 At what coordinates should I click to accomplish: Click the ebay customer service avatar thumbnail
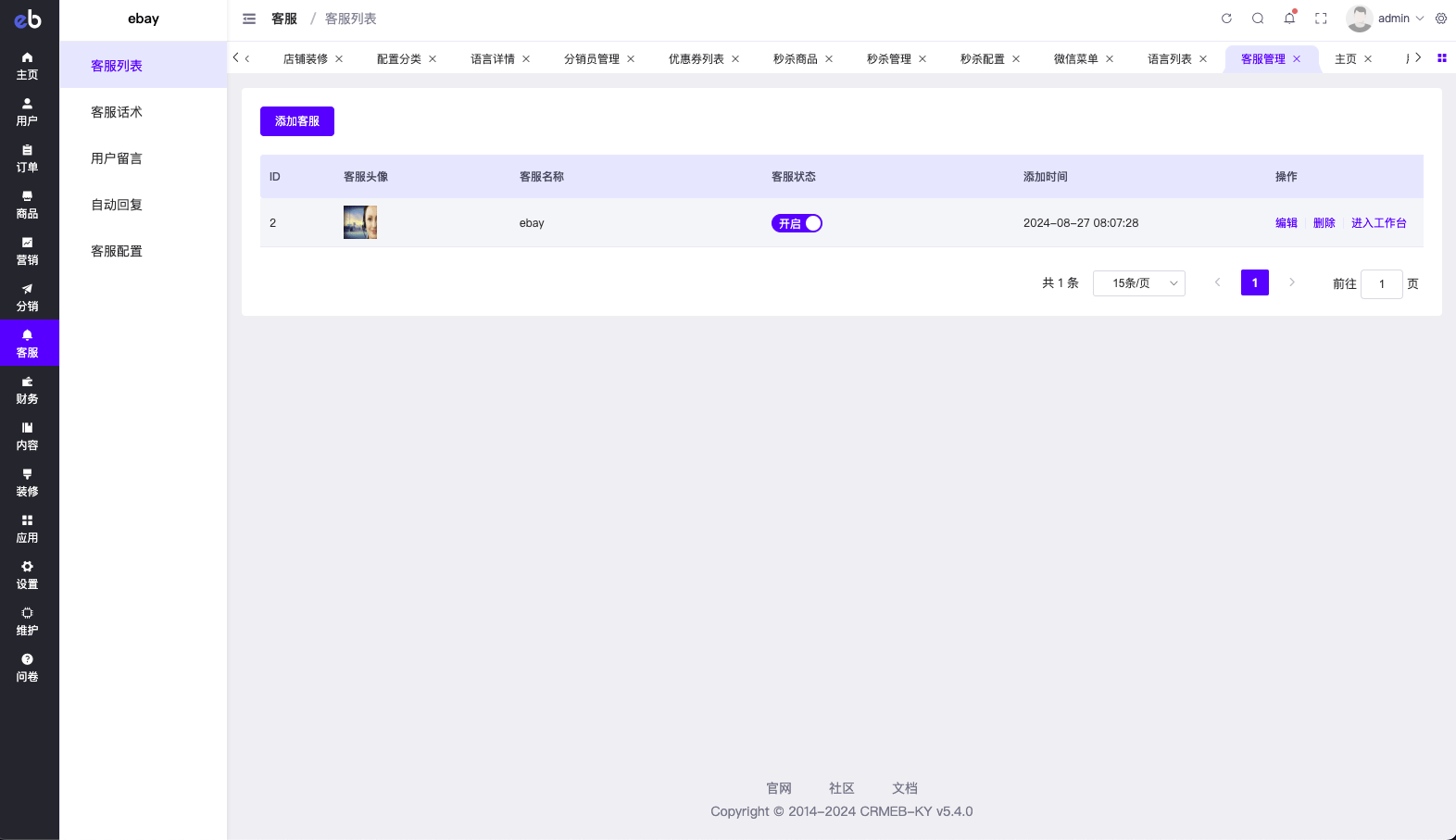pos(360,222)
